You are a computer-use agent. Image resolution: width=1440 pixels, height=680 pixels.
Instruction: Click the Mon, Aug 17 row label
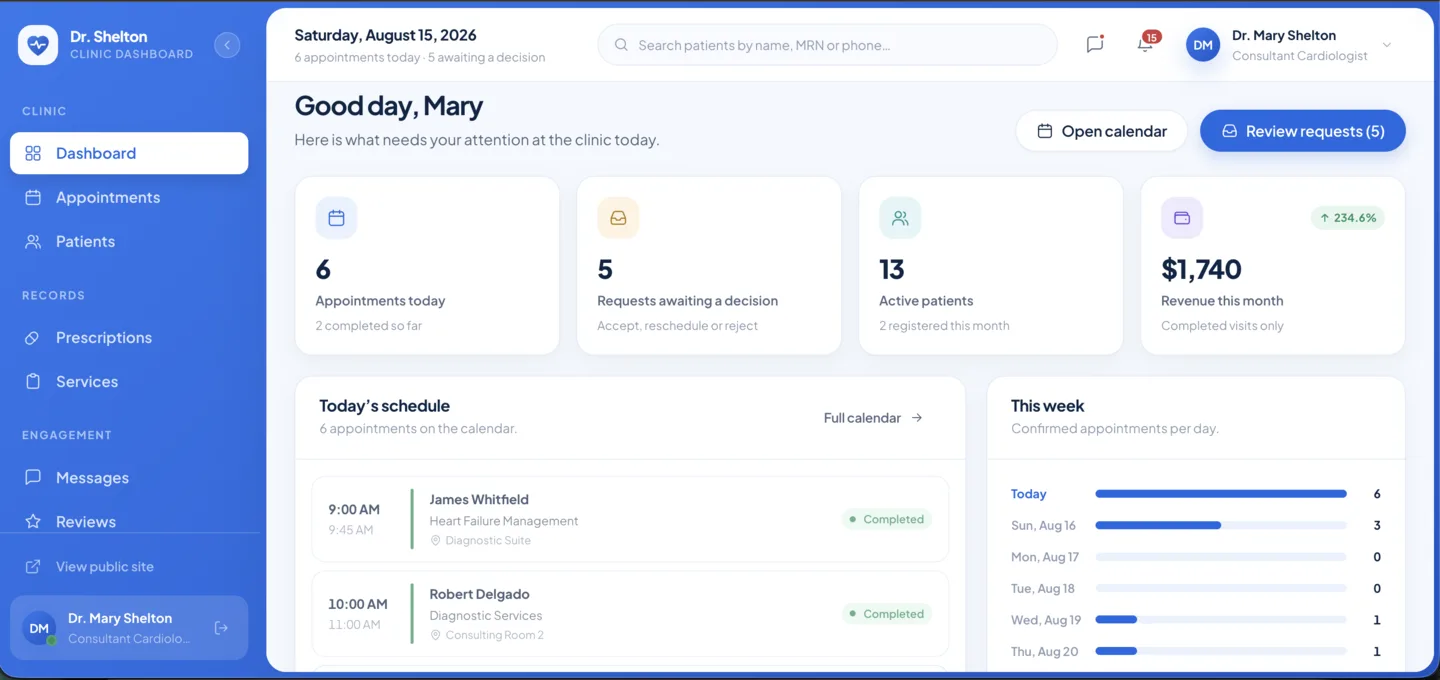point(1045,557)
